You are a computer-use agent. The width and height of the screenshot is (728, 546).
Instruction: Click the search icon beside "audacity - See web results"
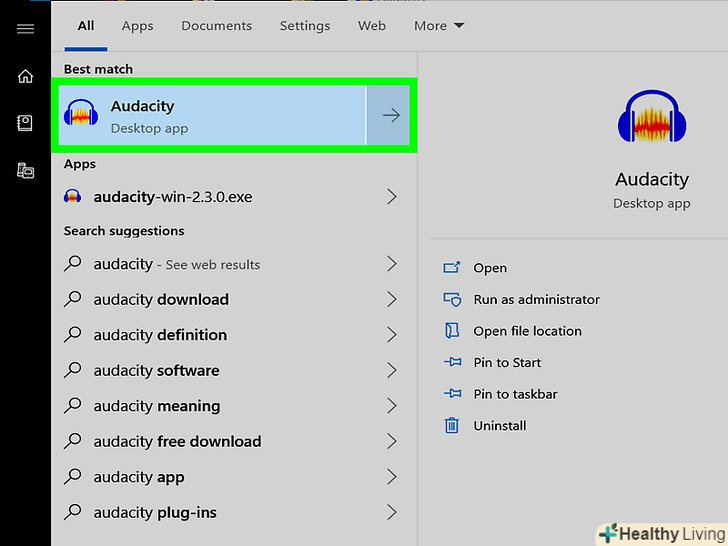[x=72, y=264]
